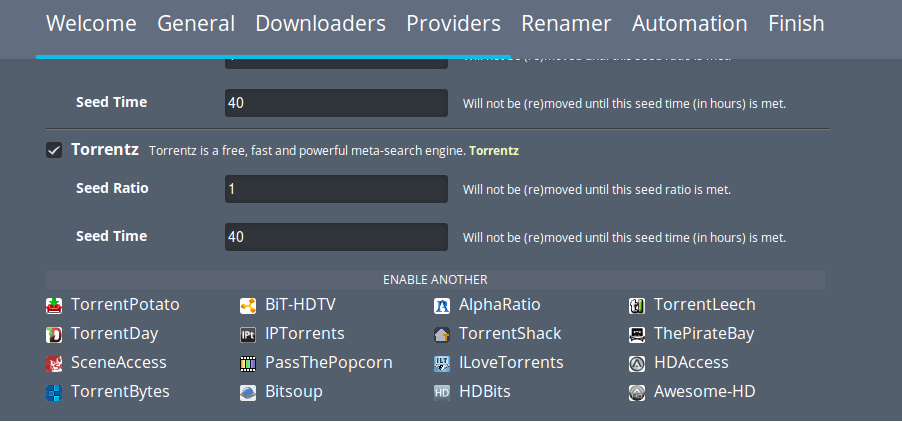This screenshot has width=902, height=422.
Task: Enable the Bitsoup provider label
Action: [x=294, y=392]
